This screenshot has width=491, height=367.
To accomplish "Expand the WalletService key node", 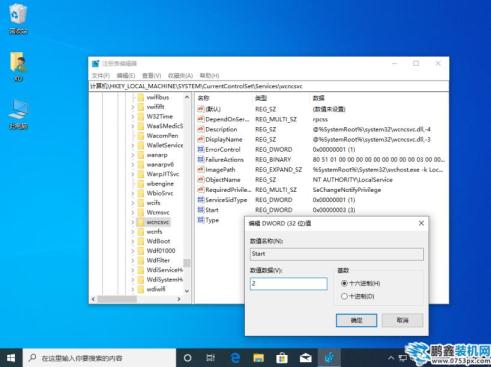I will (x=132, y=145).
